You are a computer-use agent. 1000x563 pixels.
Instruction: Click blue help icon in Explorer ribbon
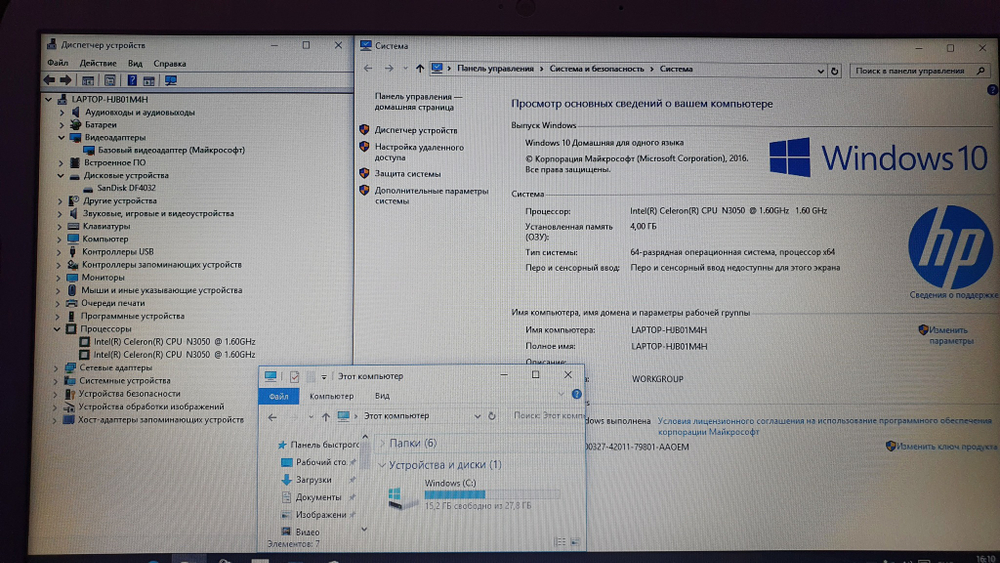coord(577,394)
